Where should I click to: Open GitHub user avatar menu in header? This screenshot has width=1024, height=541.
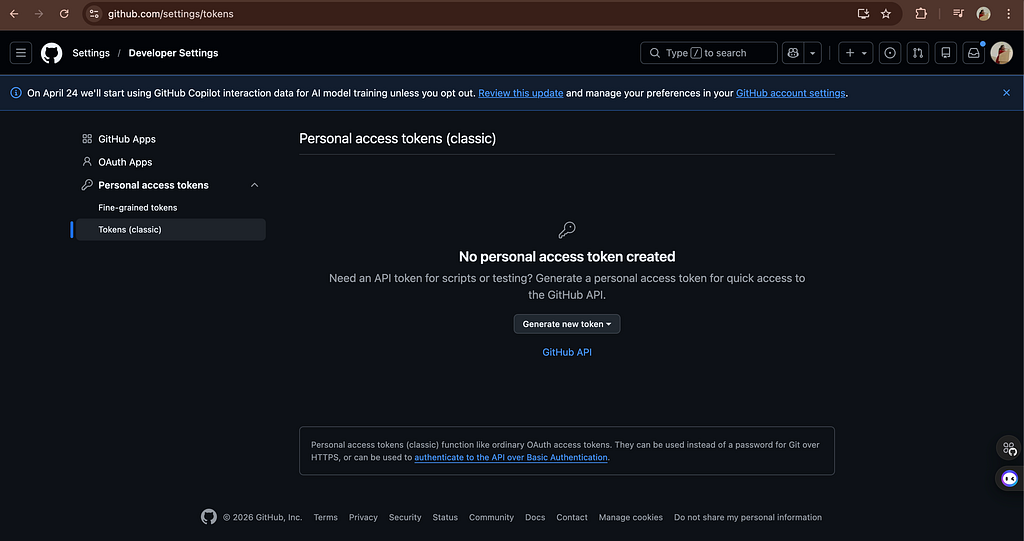click(x=1001, y=53)
